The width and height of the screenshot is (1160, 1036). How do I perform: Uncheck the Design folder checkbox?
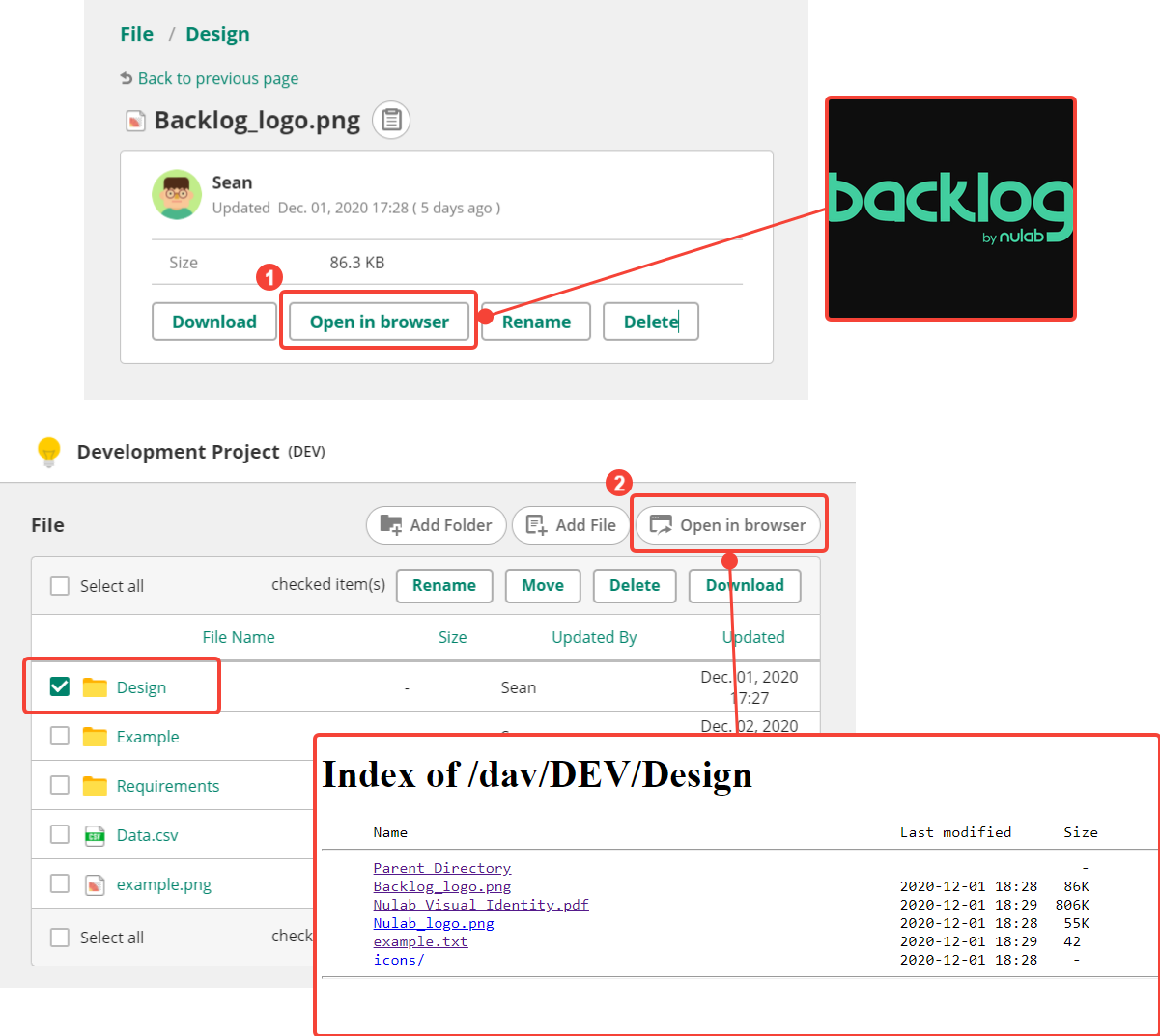(60, 686)
